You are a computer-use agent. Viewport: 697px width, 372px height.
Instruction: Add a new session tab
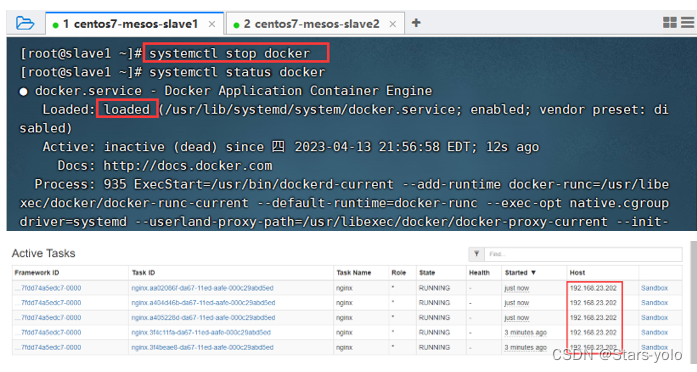pyautogui.click(x=416, y=23)
